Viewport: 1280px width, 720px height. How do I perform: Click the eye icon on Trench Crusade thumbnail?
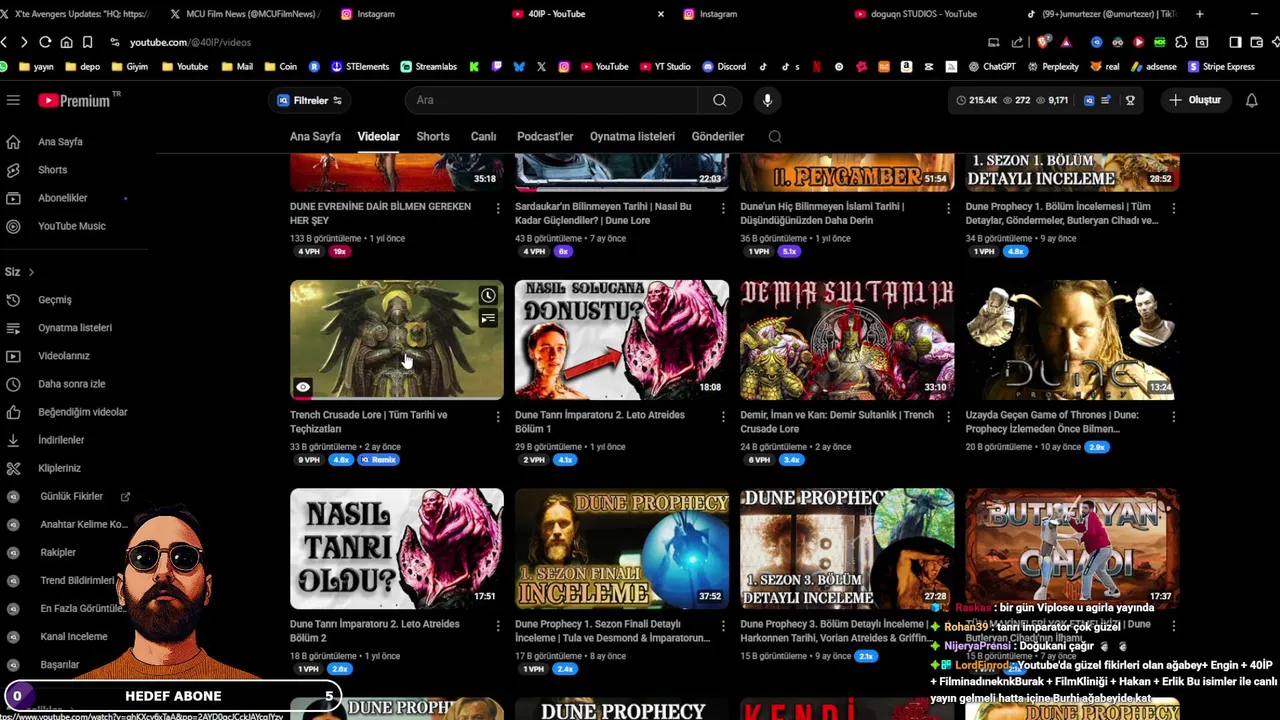point(303,387)
